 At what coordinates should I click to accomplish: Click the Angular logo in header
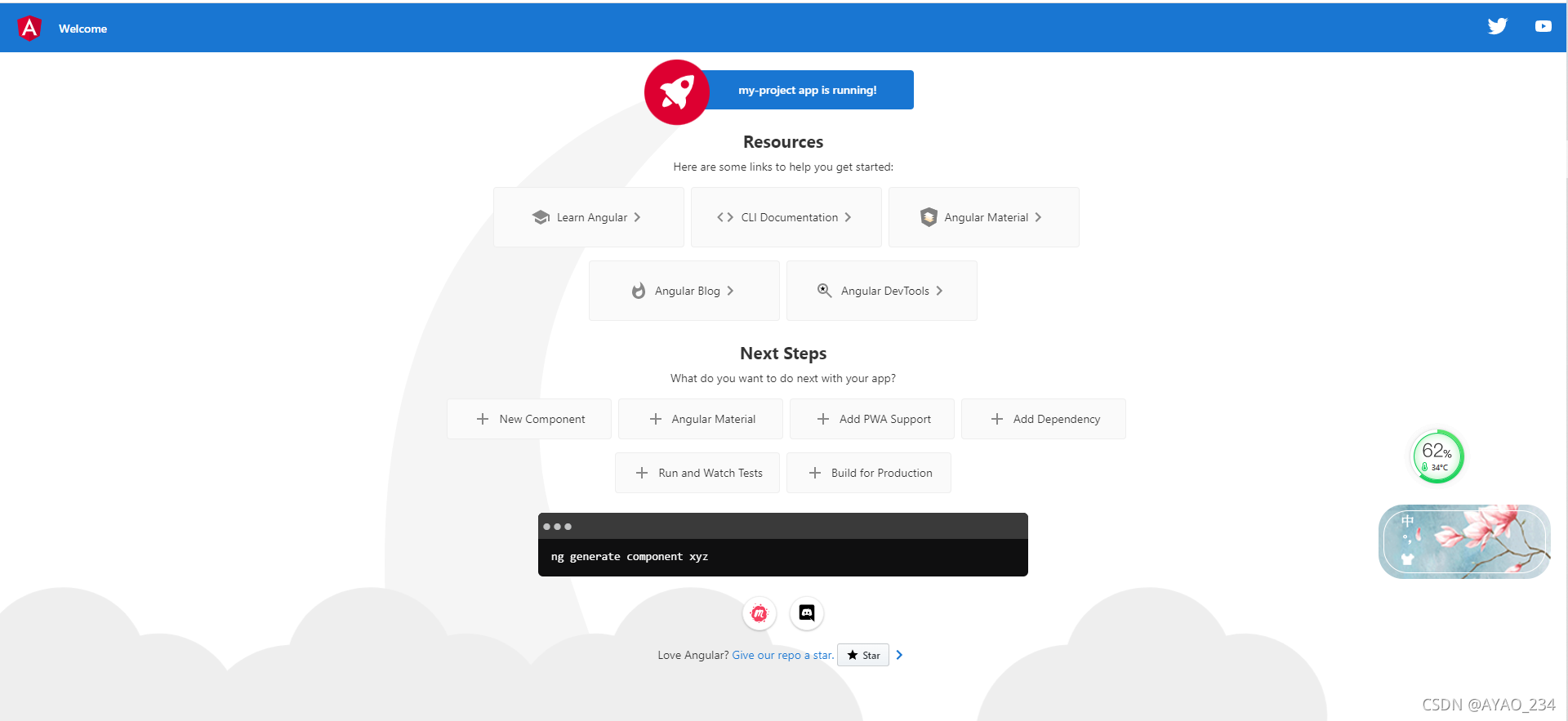29,28
